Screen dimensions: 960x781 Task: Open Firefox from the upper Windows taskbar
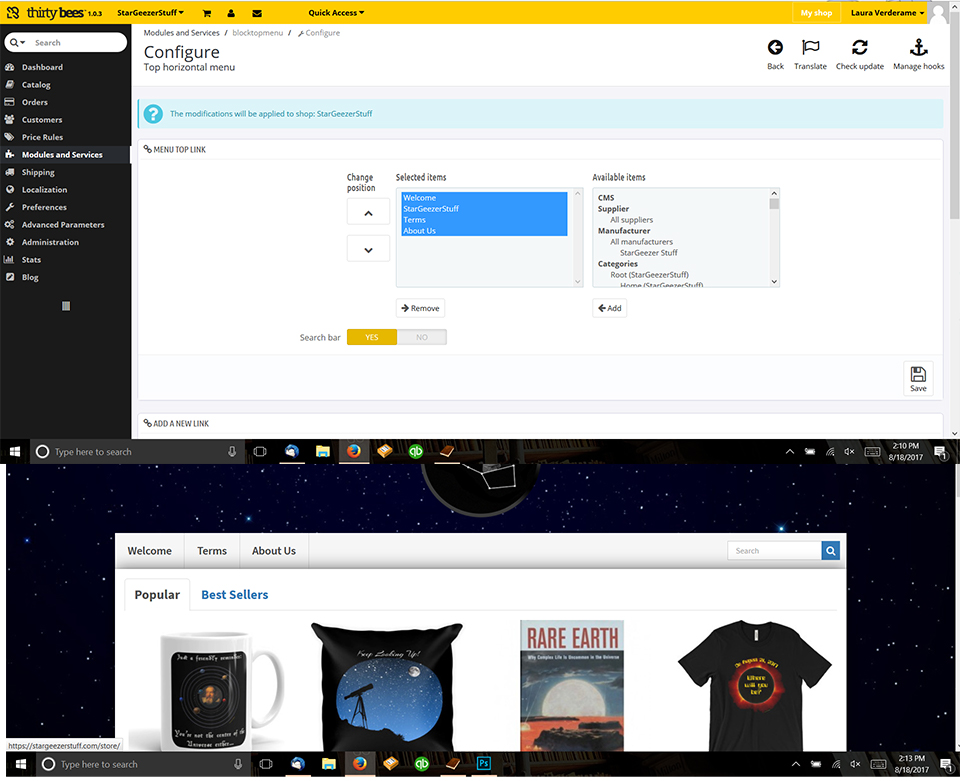(353, 452)
